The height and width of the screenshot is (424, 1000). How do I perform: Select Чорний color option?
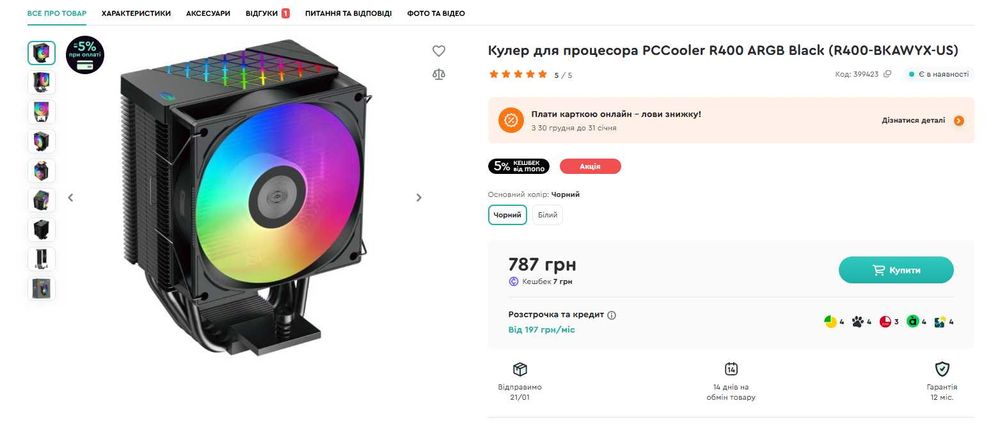coord(507,215)
